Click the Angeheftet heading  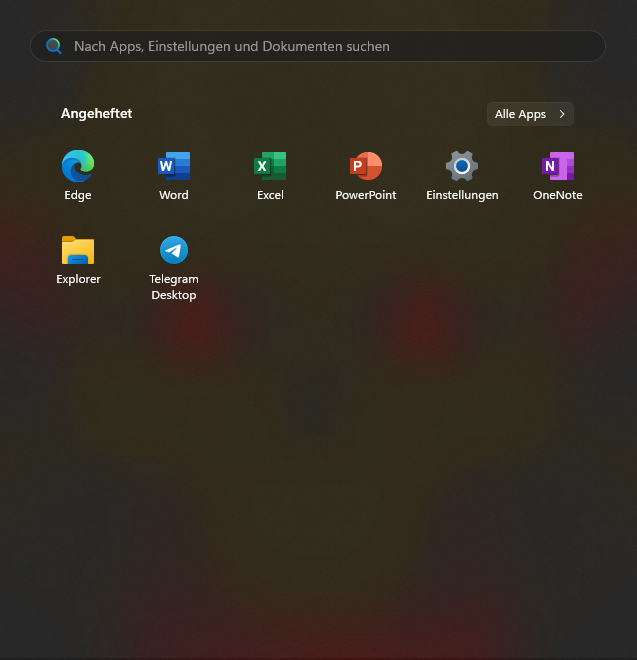pyautogui.click(x=96, y=114)
